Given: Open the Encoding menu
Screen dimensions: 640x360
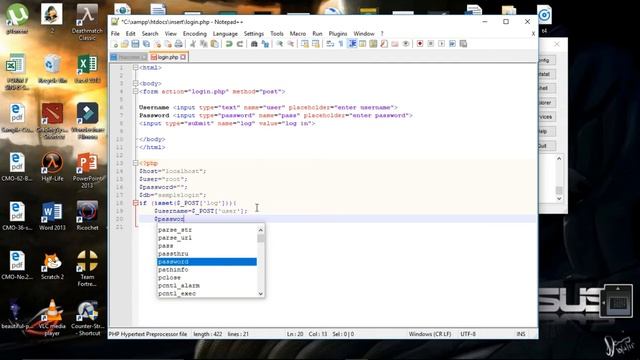Looking at the screenshot, I should 195,33.
